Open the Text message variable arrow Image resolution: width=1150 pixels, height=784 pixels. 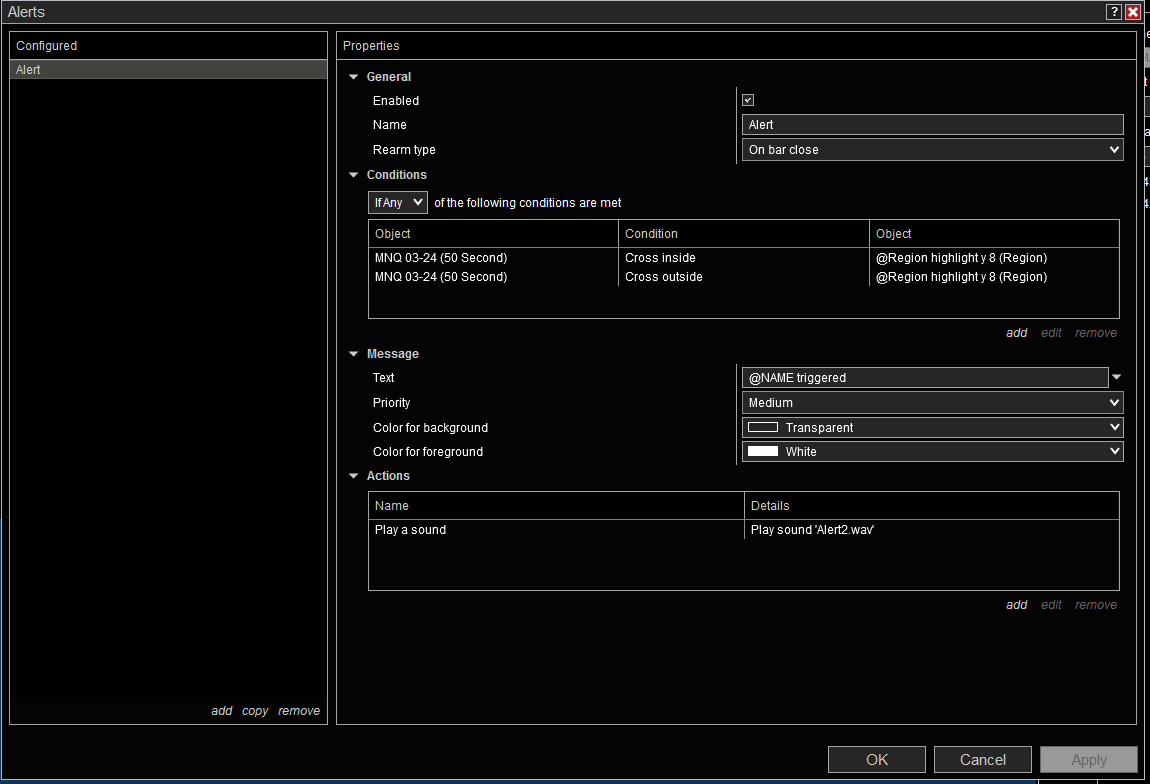1117,377
